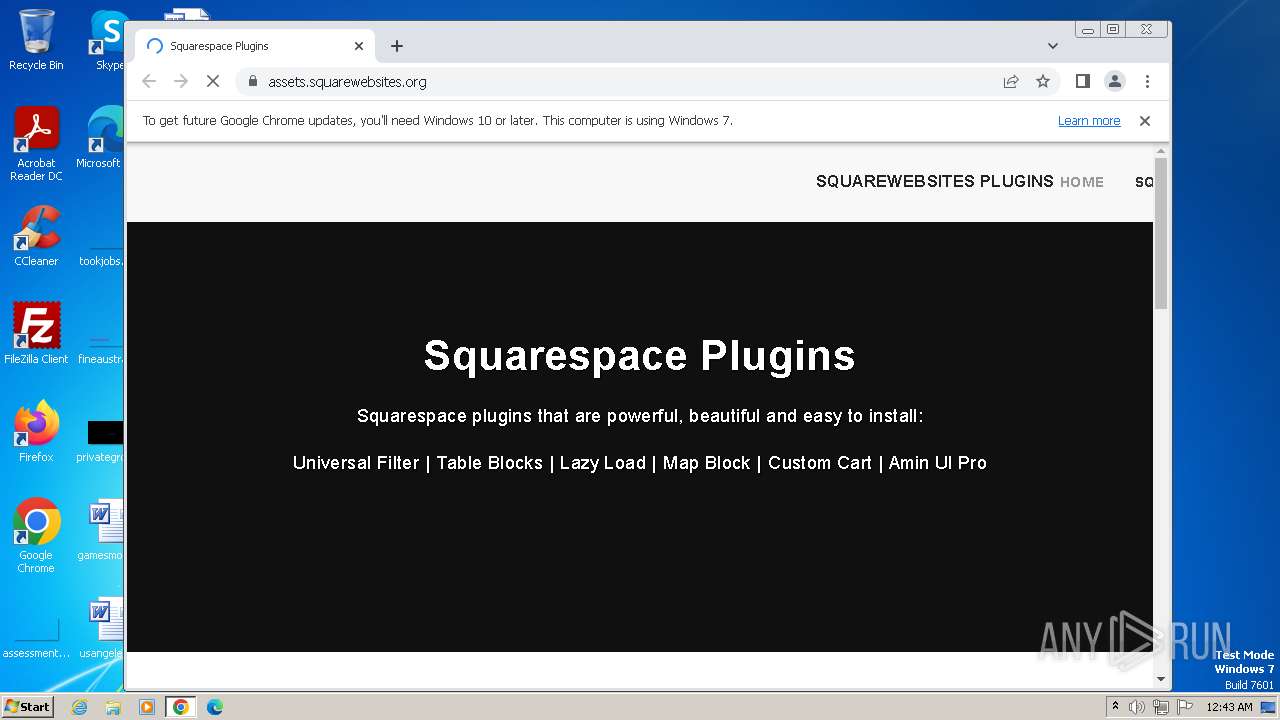Open the FileZilla Client desktop icon

click(36, 333)
